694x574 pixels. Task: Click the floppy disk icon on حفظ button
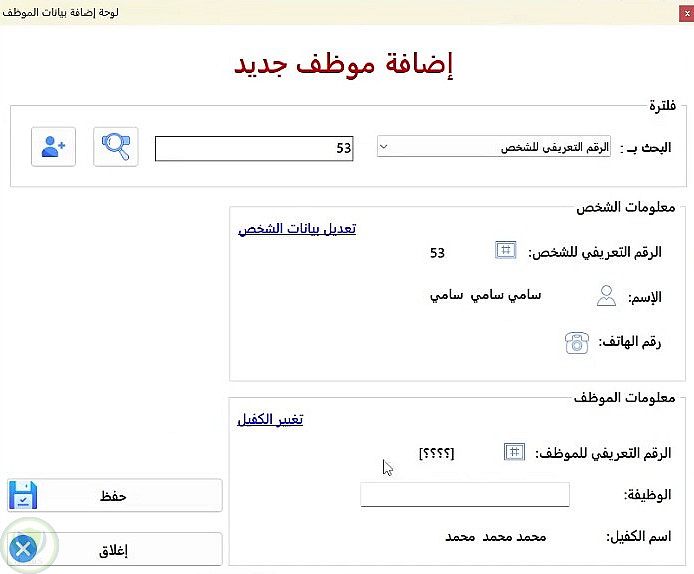pos(23,495)
